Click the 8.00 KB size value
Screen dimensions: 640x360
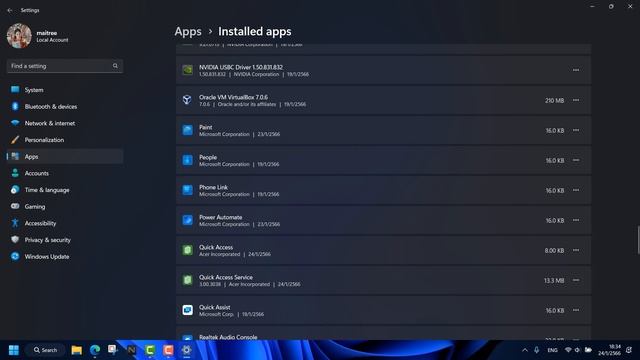tap(554, 250)
